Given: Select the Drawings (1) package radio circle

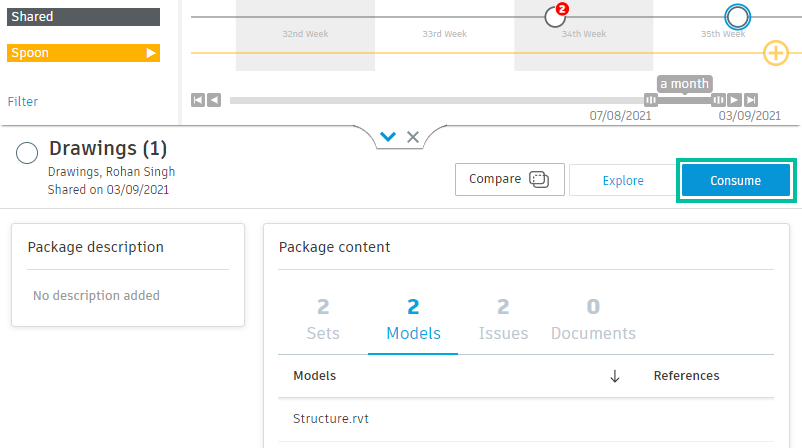Looking at the screenshot, I should 28,153.
